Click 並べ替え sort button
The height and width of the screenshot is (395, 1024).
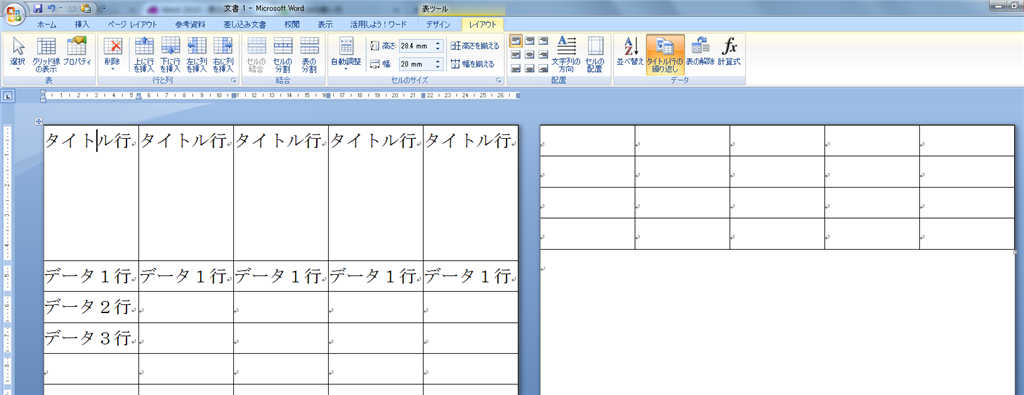pos(630,52)
